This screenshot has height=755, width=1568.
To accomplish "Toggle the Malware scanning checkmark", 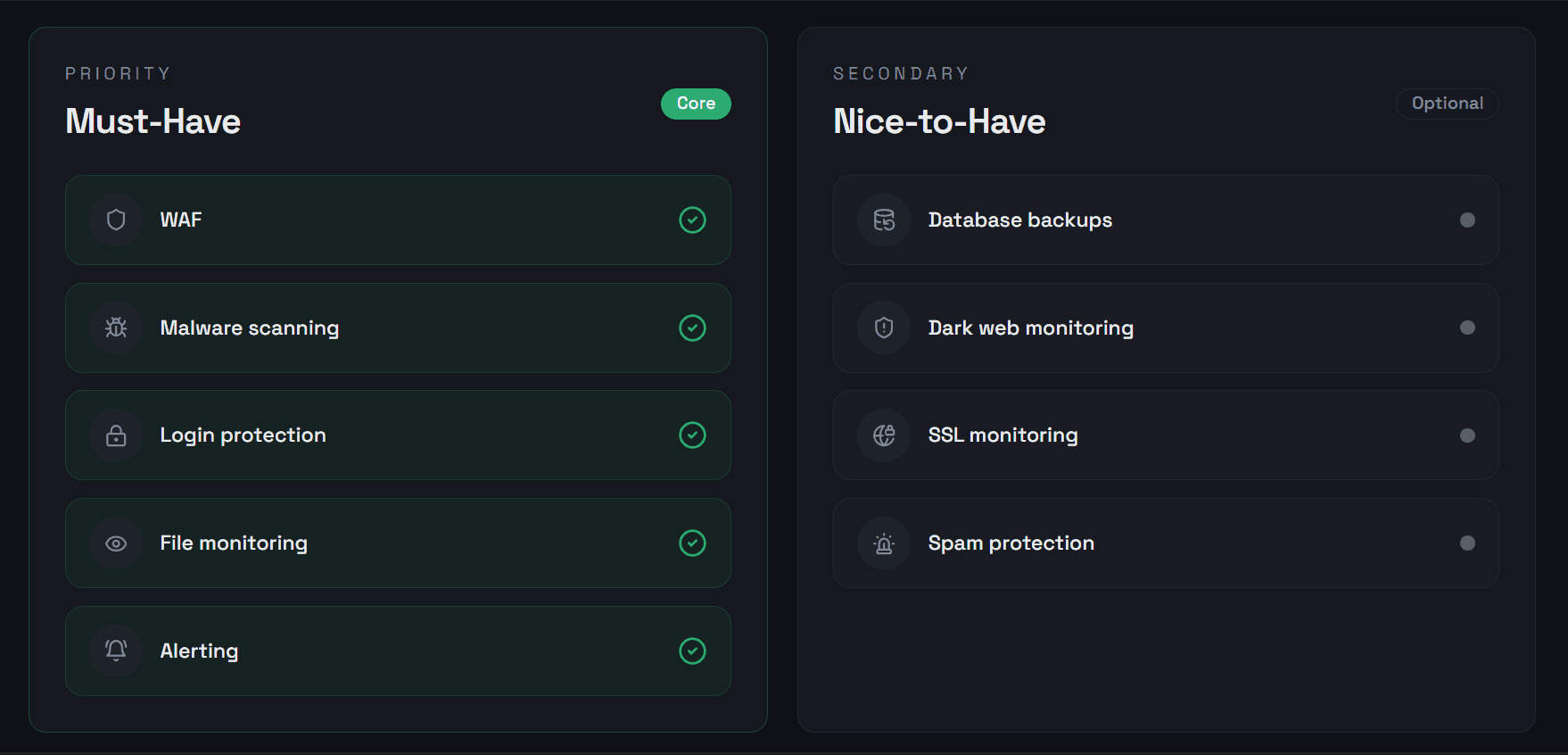I will [692, 328].
